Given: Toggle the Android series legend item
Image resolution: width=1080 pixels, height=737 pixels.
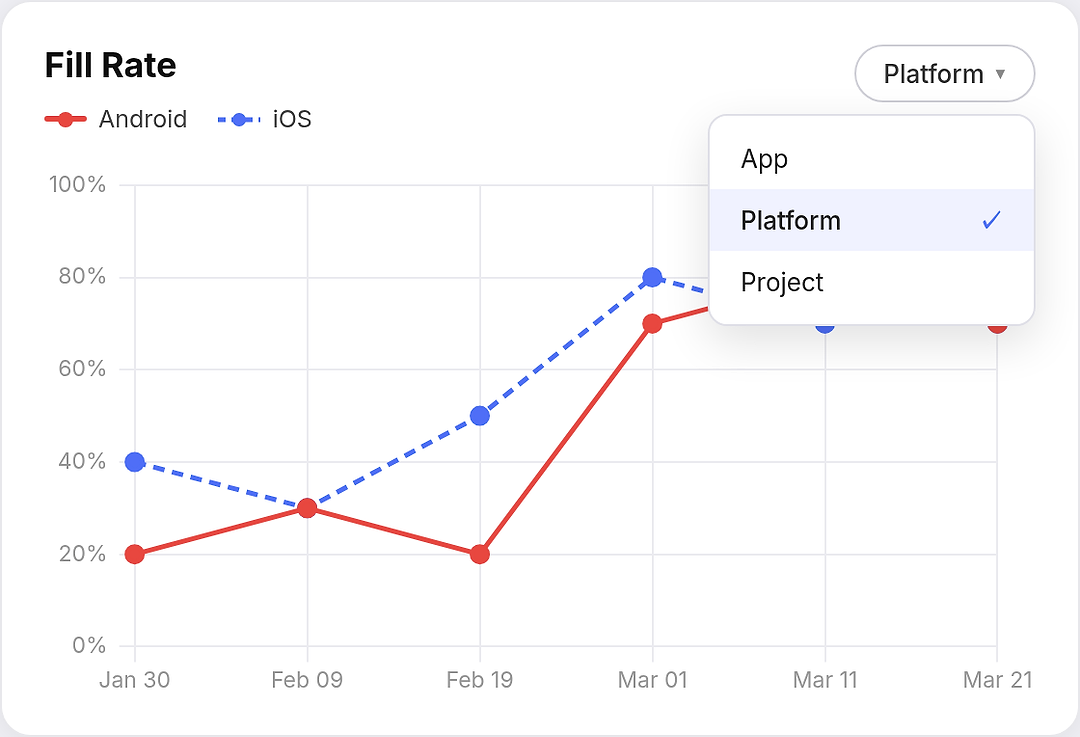Looking at the screenshot, I should click(x=116, y=119).
